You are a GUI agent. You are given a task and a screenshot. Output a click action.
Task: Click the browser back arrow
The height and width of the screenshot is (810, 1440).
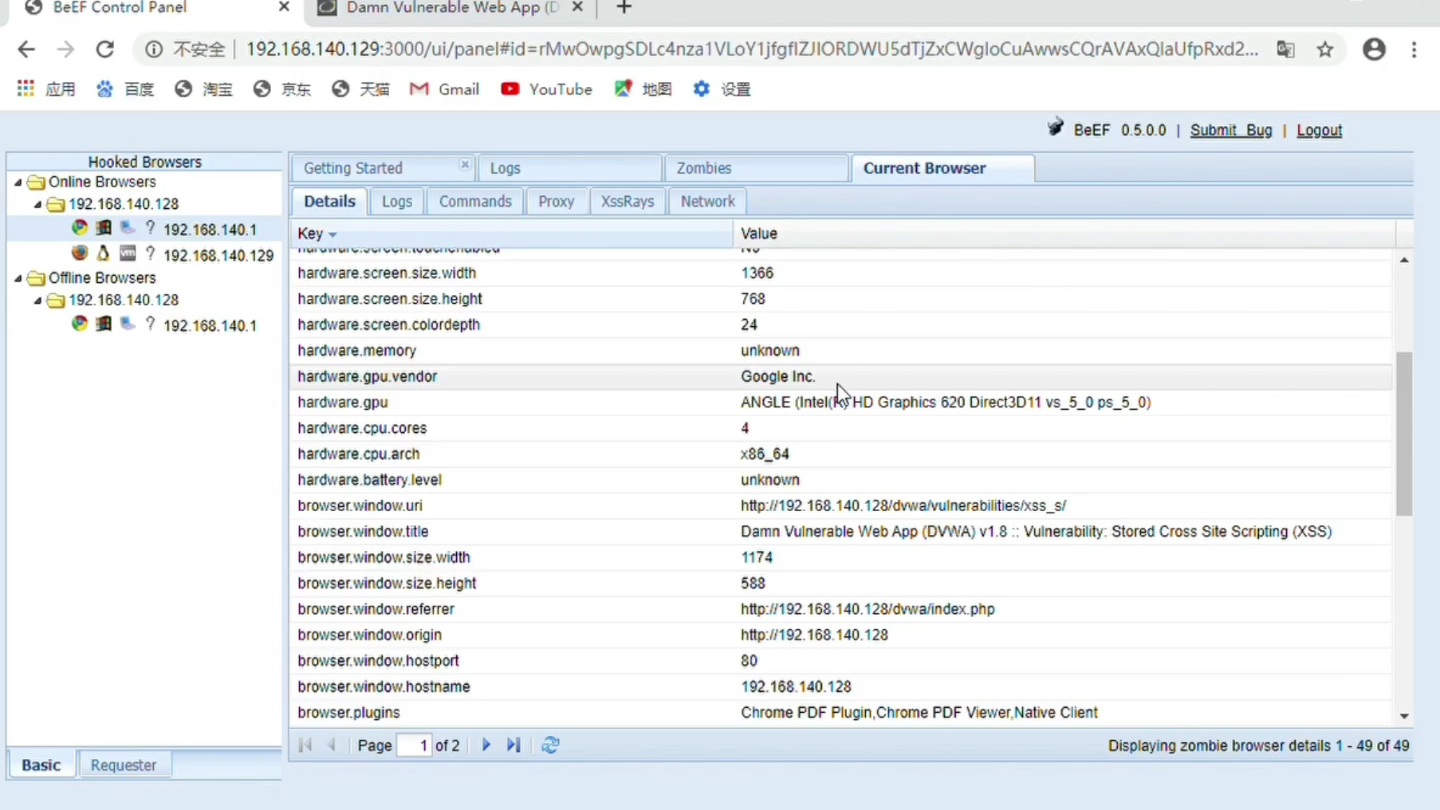click(x=26, y=49)
